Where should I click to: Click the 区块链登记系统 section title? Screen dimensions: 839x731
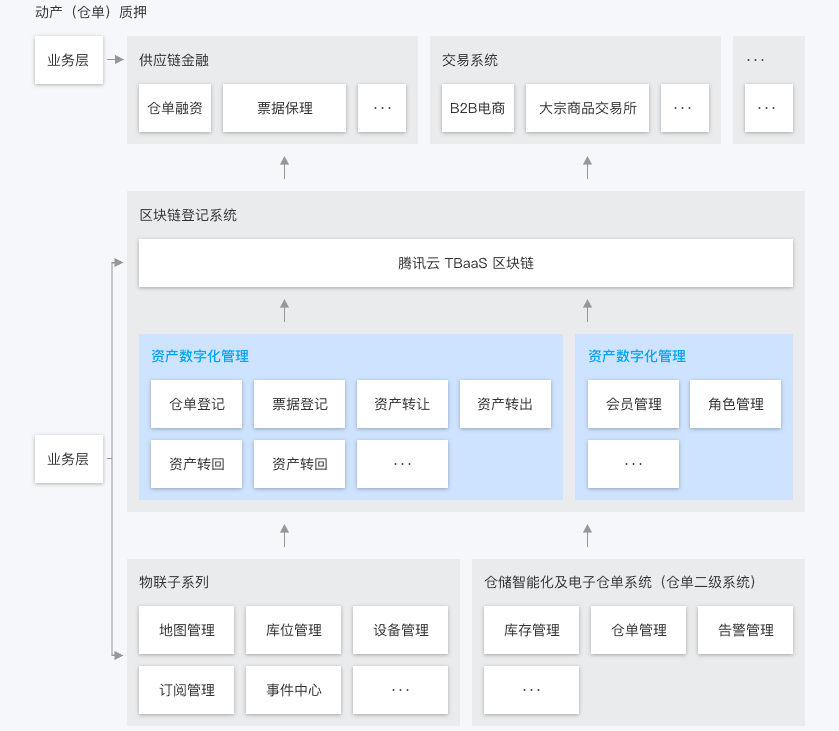tap(188, 215)
